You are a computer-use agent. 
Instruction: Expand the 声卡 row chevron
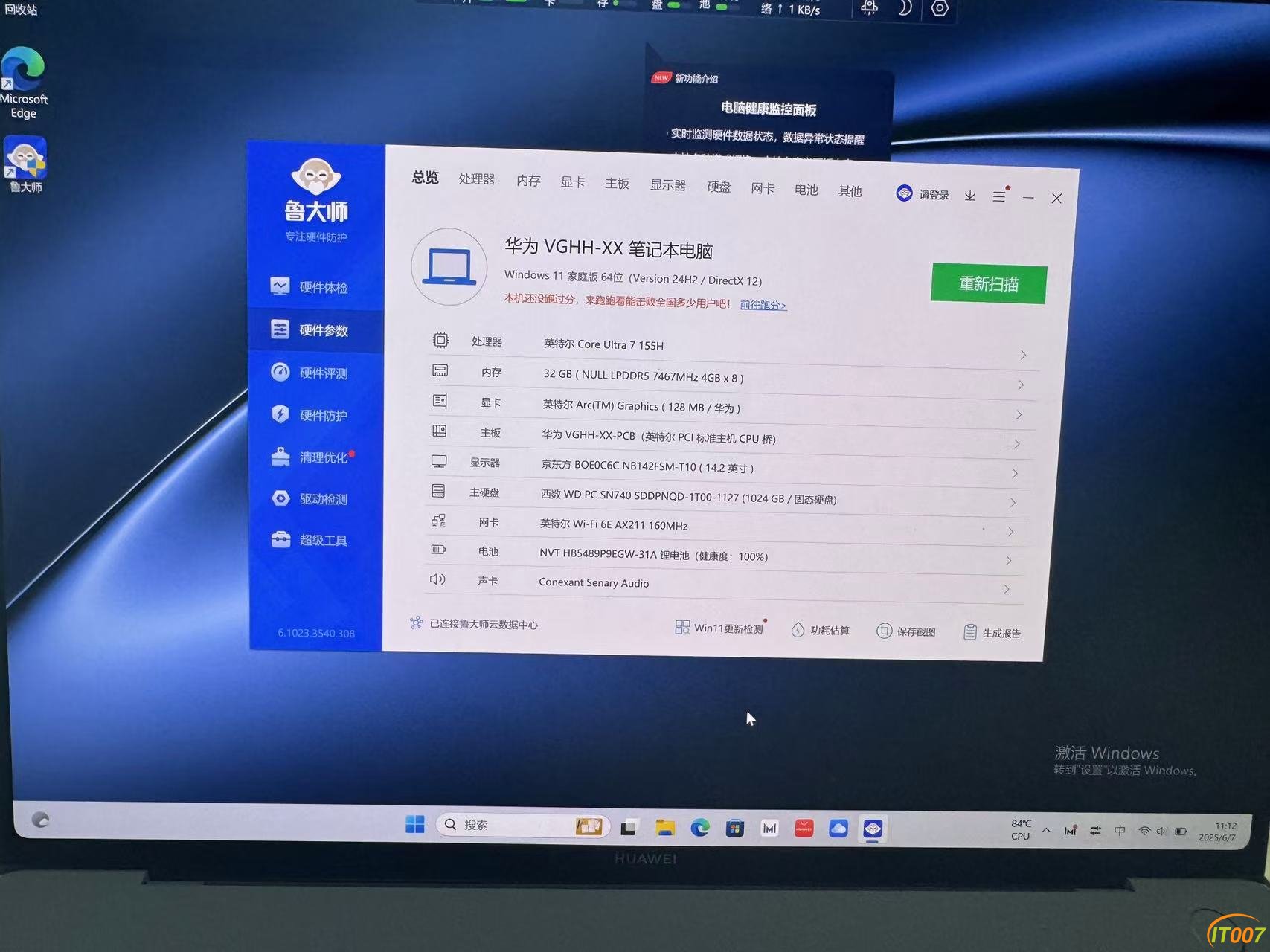point(1006,589)
